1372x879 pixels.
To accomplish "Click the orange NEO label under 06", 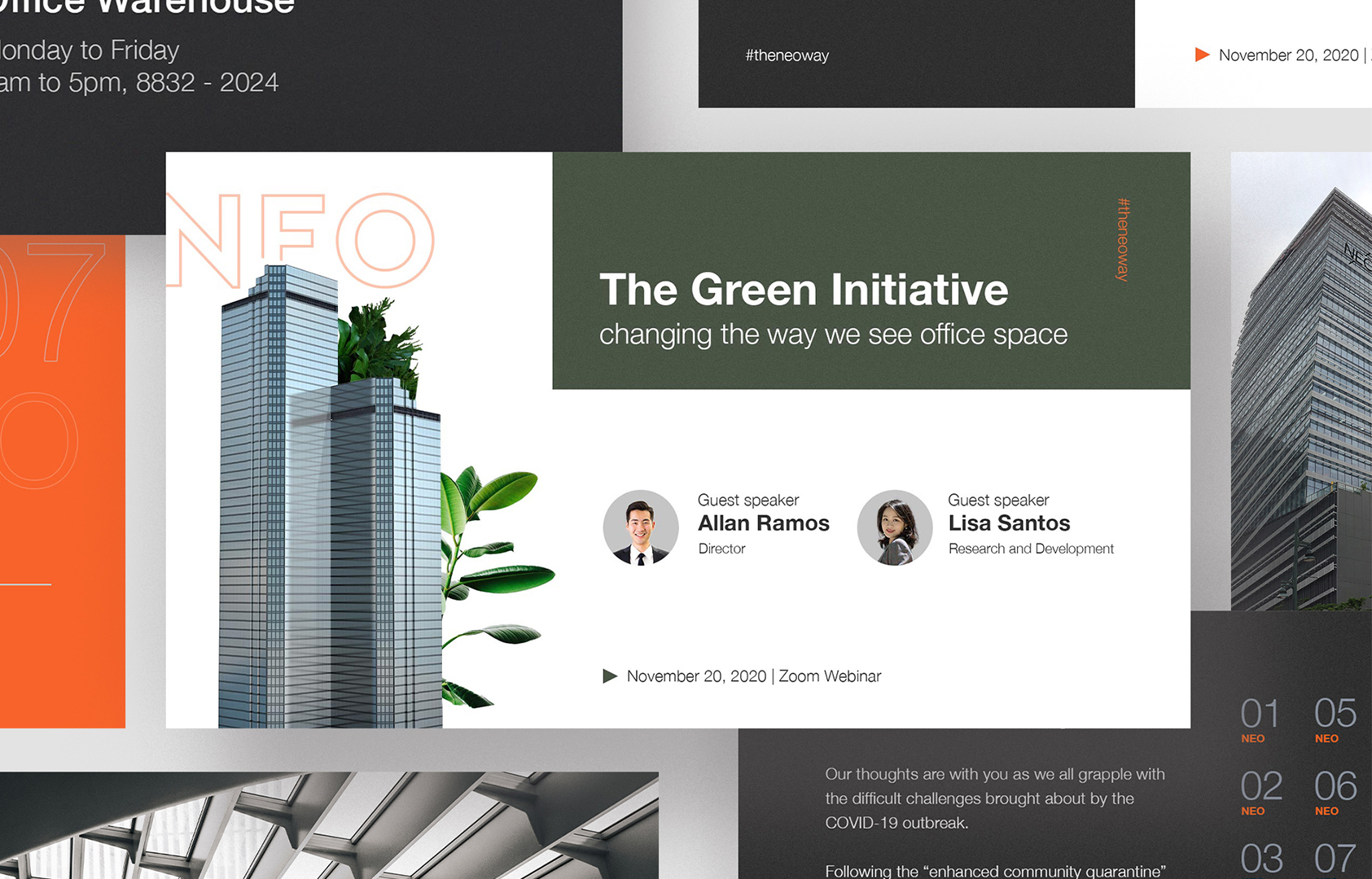I will [1326, 811].
